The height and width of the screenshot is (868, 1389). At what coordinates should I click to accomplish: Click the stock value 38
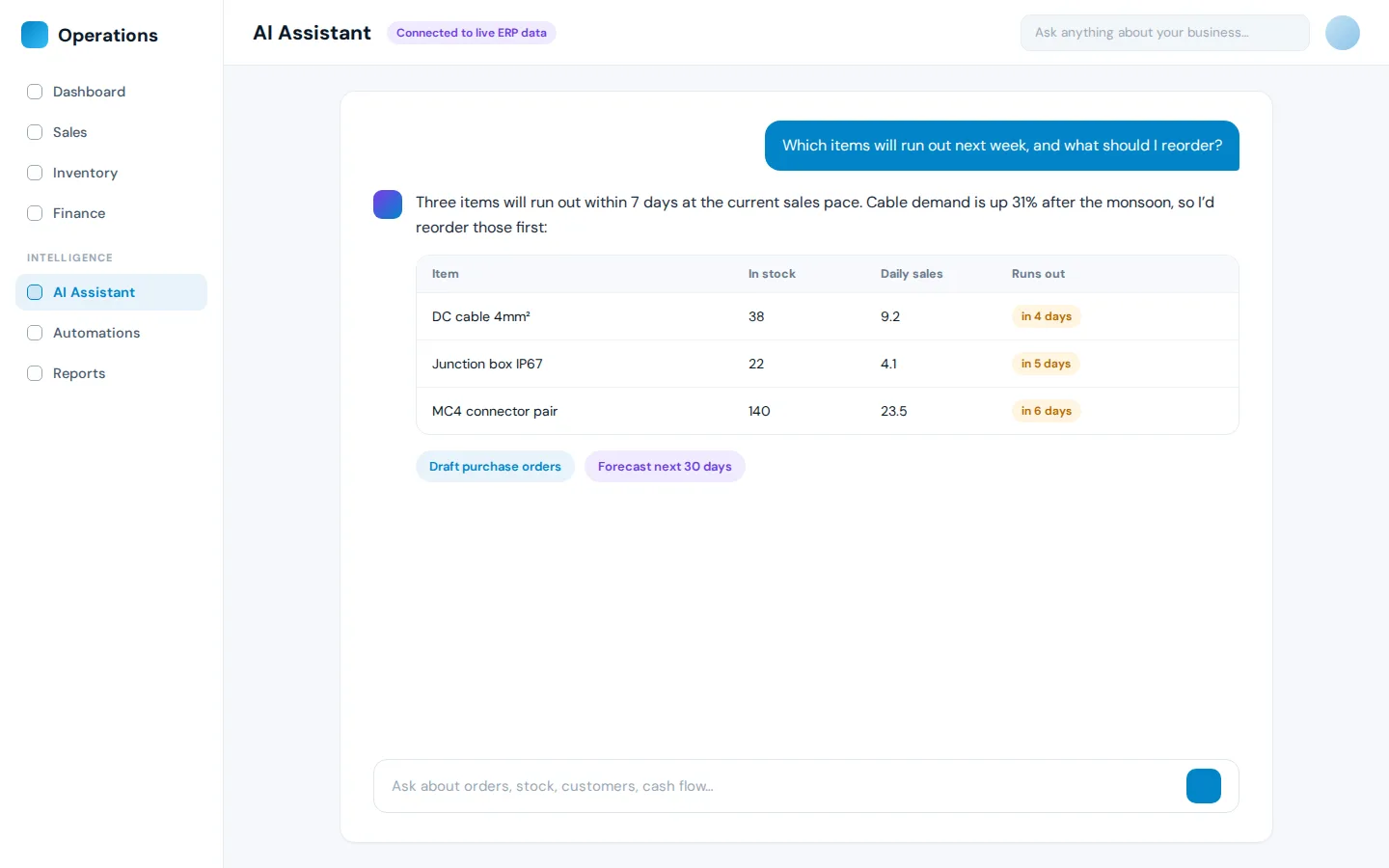[756, 316]
